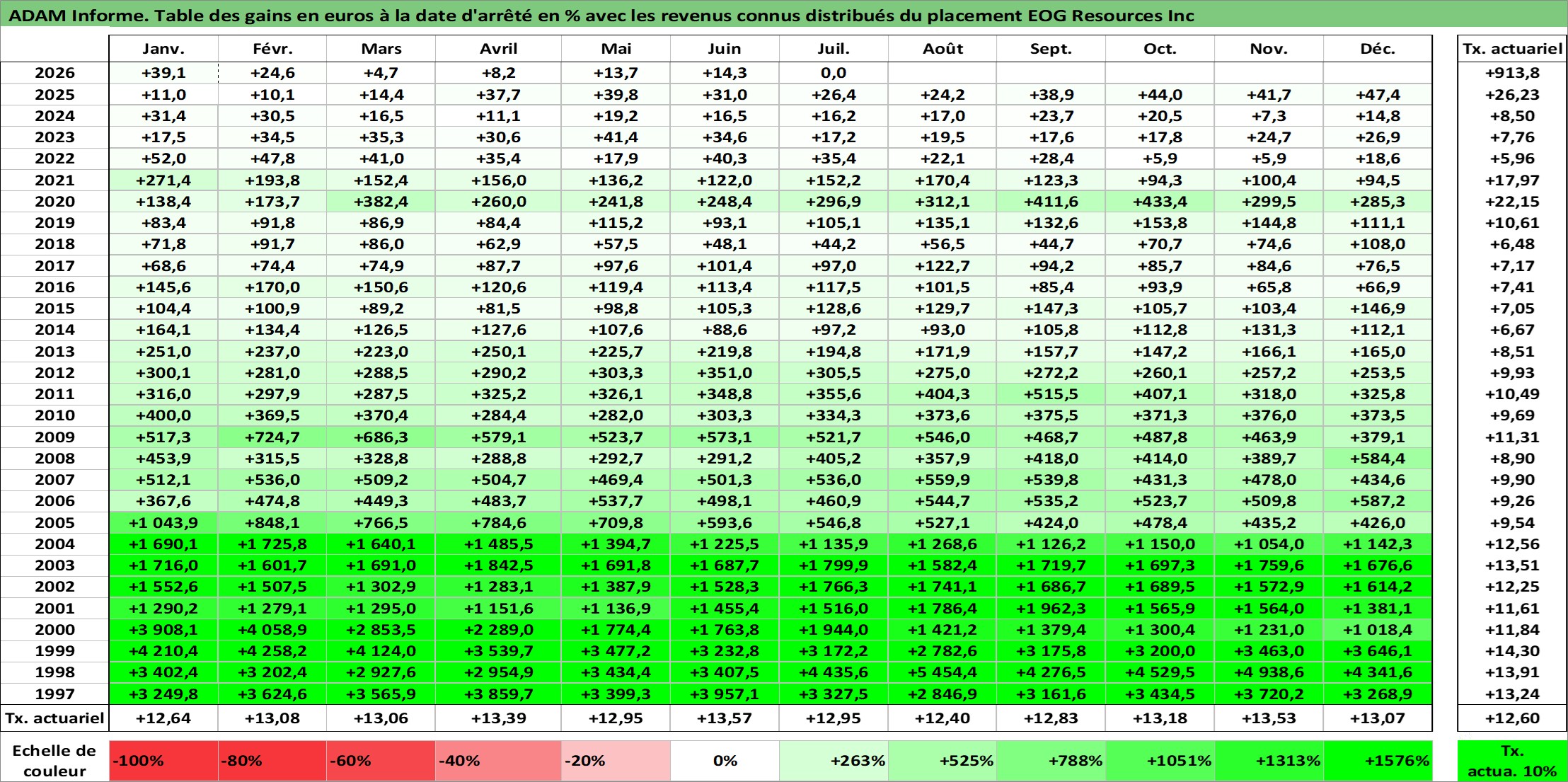Select the 'Sept.' column header
Image resolution: width=1568 pixels, height=782 pixels.
point(1051,49)
